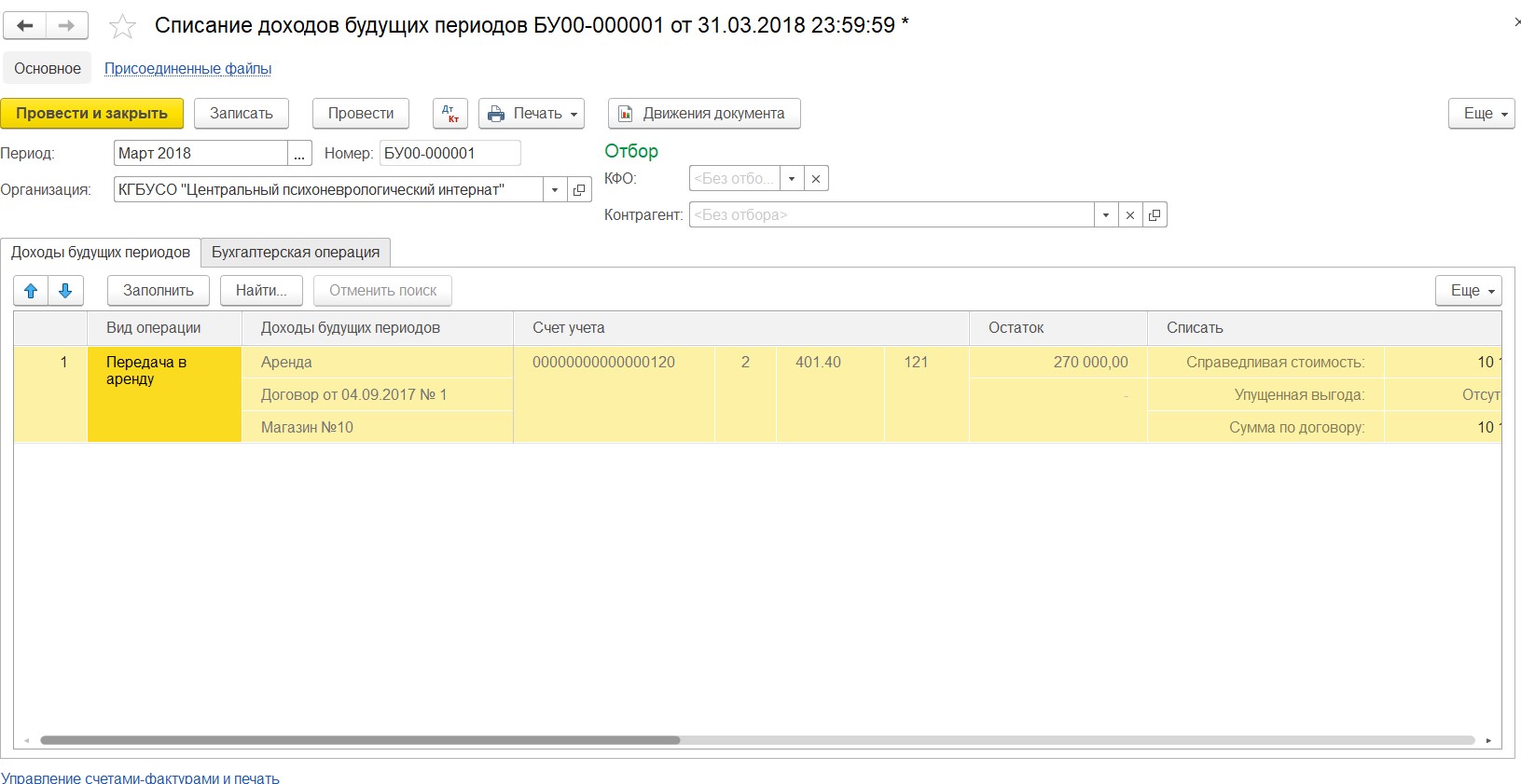Open Движения документа report
The image size is (1521, 784).
click(x=704, y=114)
